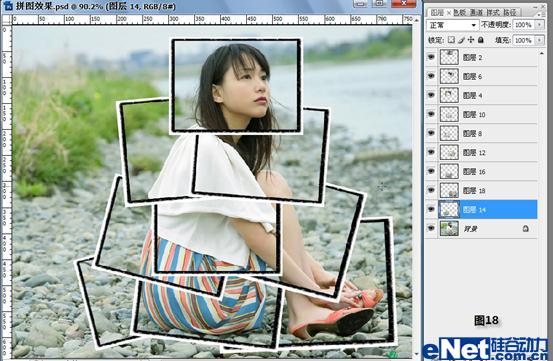Hide the 背景 background layer
This screenshot has height=361, width=553.
pyautogui.click(x=431, y=228)
